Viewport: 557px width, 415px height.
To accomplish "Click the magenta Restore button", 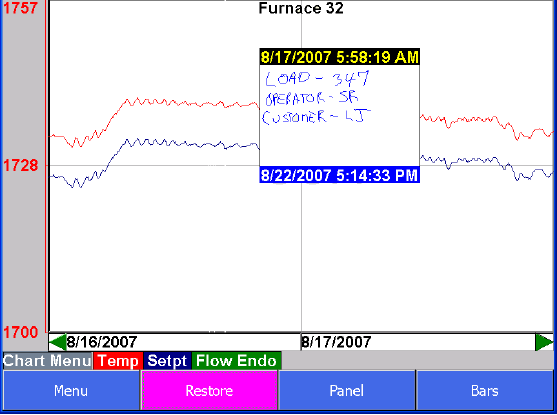I will coord(209,390).
